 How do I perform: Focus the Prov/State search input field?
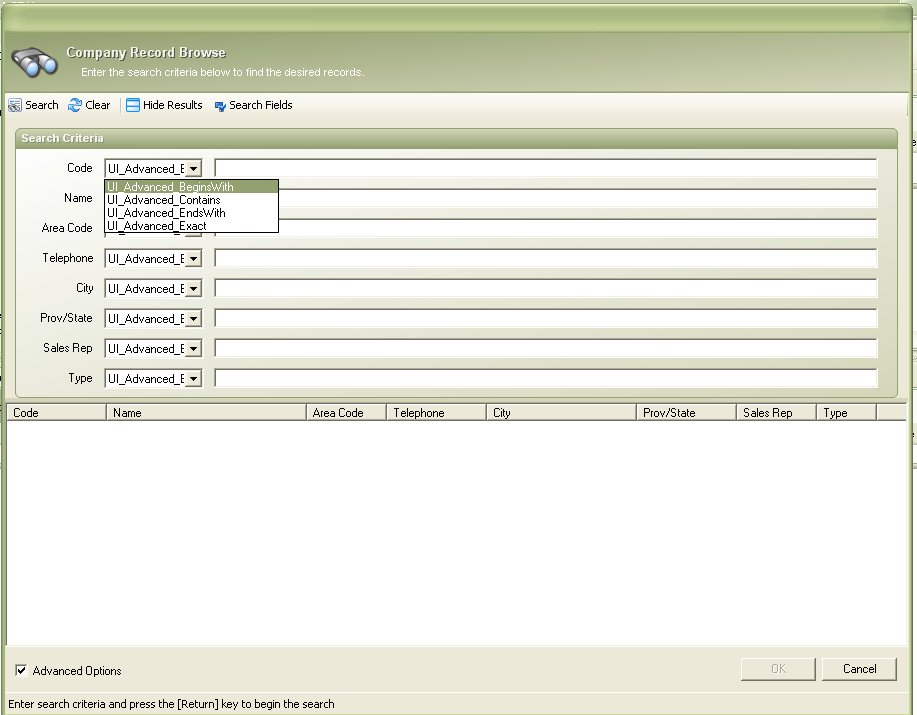click(x=545, y=318)
